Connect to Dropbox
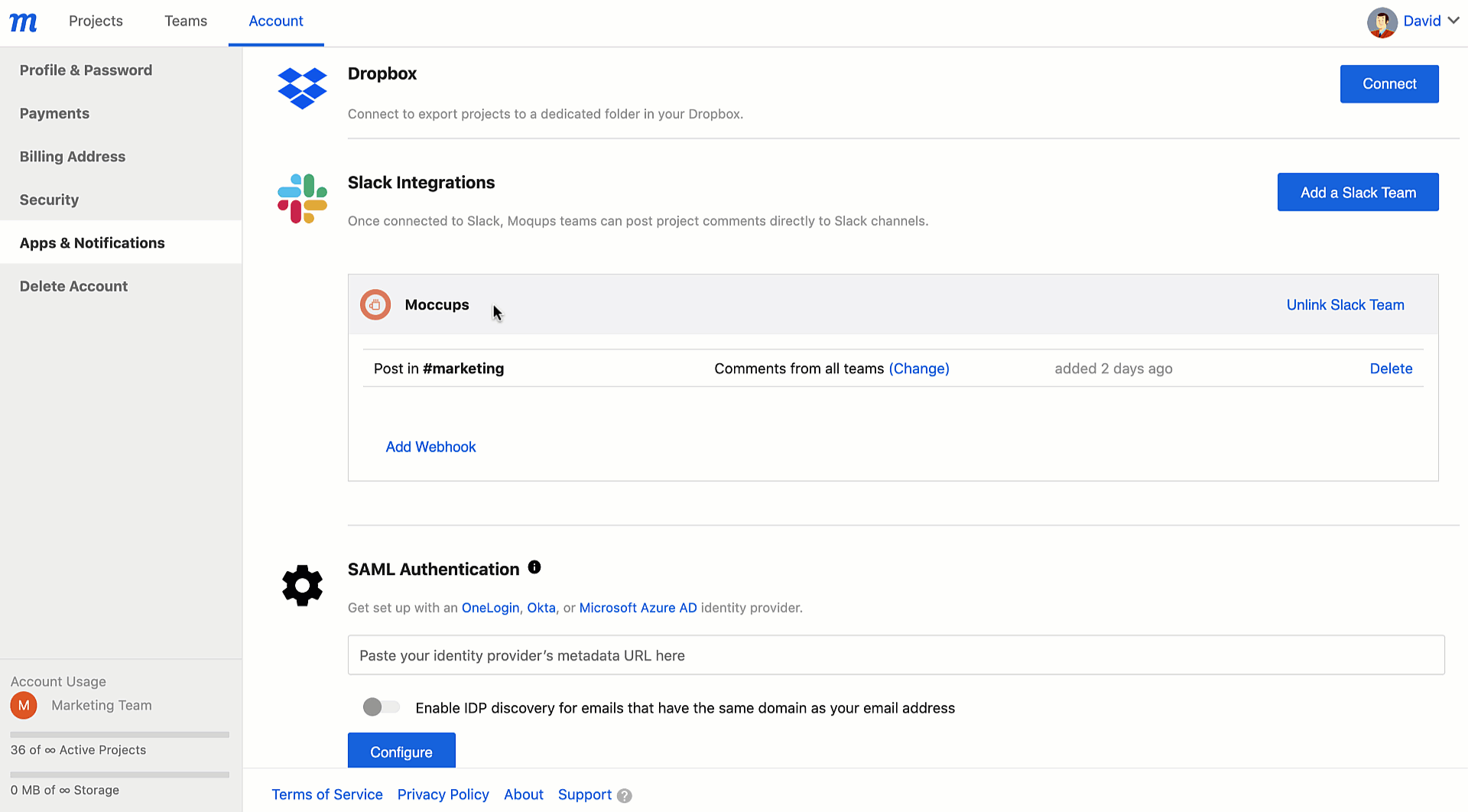Screen dimensions: 1468x812 click(x=1388, y=83)
